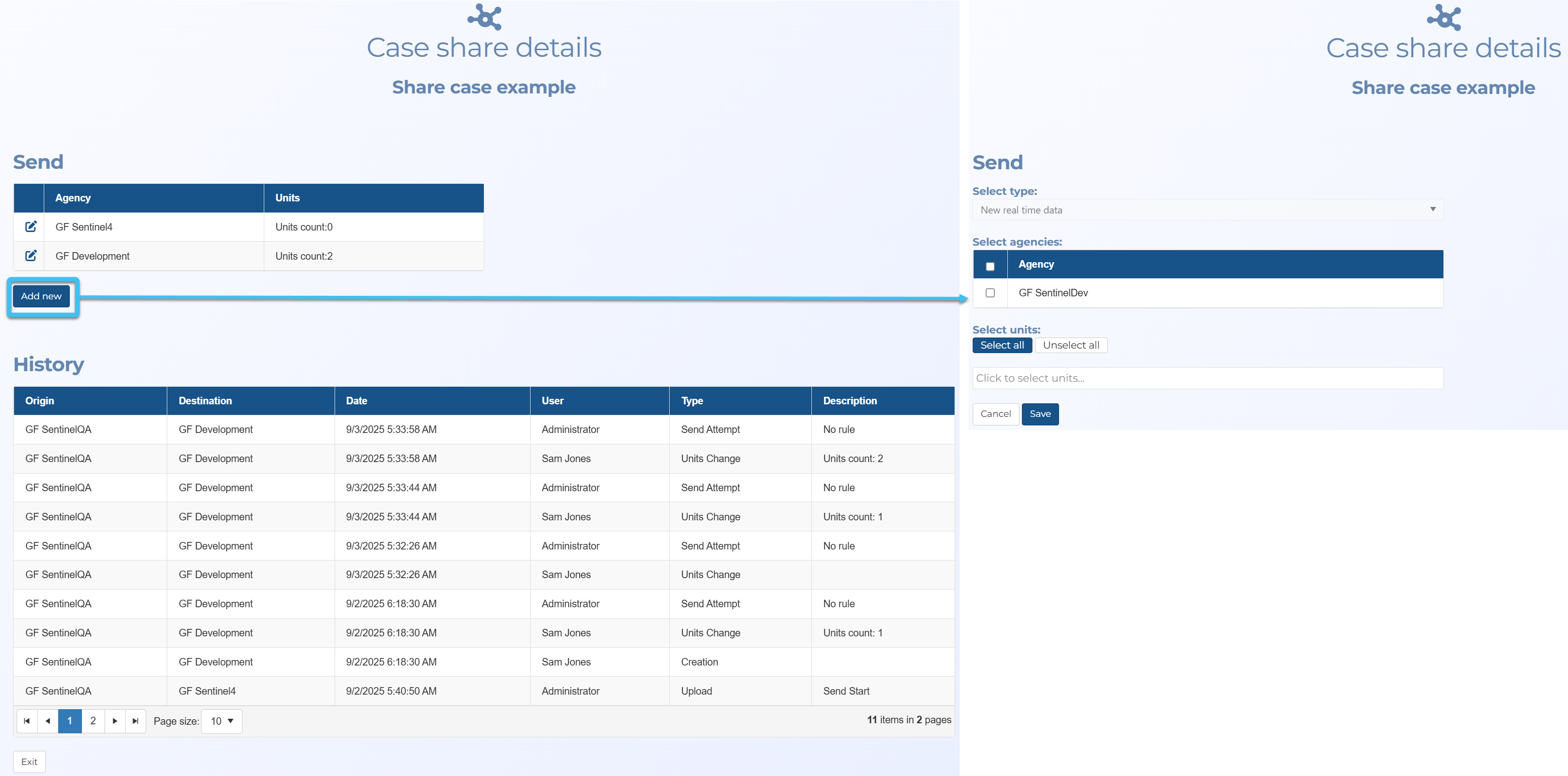The height and width of the screenshot is (776, 1568).
Task: Select history page 1
Action: tap(69, 721)
